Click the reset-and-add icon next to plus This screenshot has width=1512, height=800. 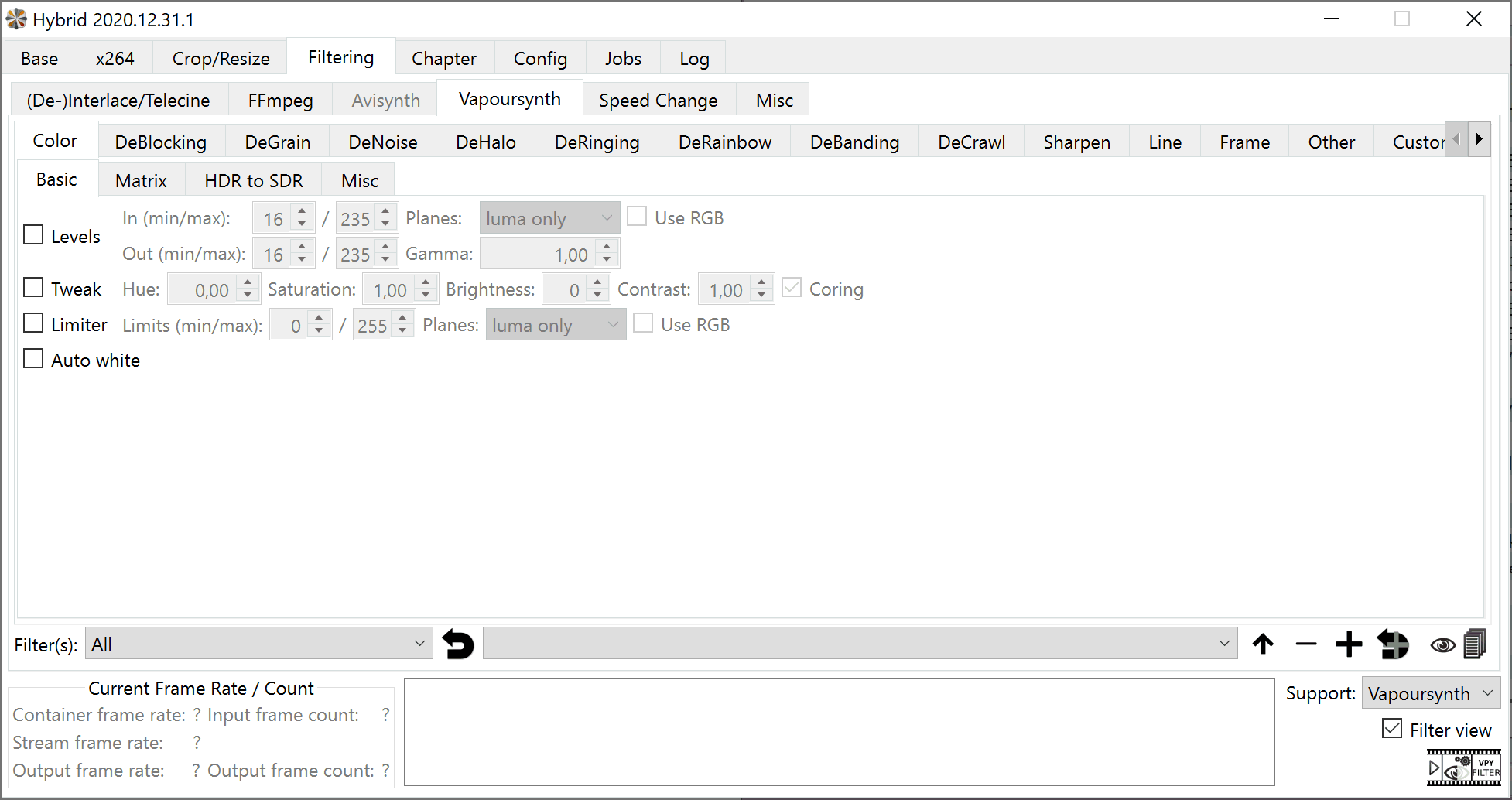coord(1393,644)
